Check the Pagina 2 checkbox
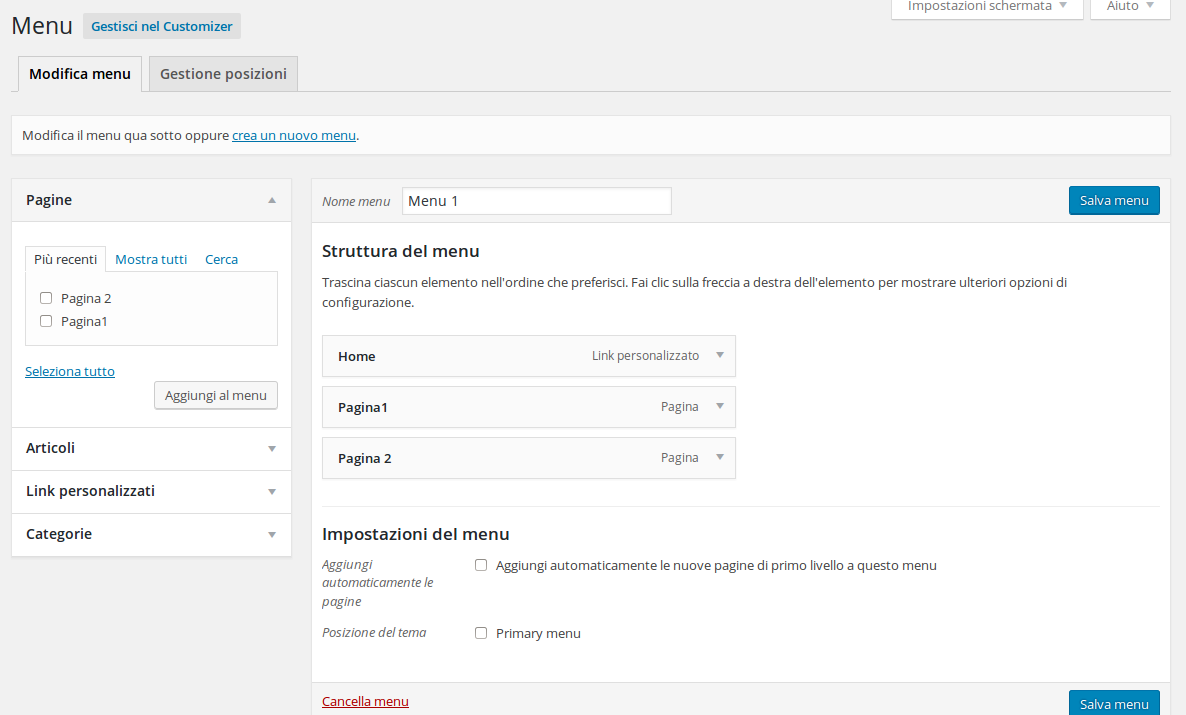 pos(46,298)
